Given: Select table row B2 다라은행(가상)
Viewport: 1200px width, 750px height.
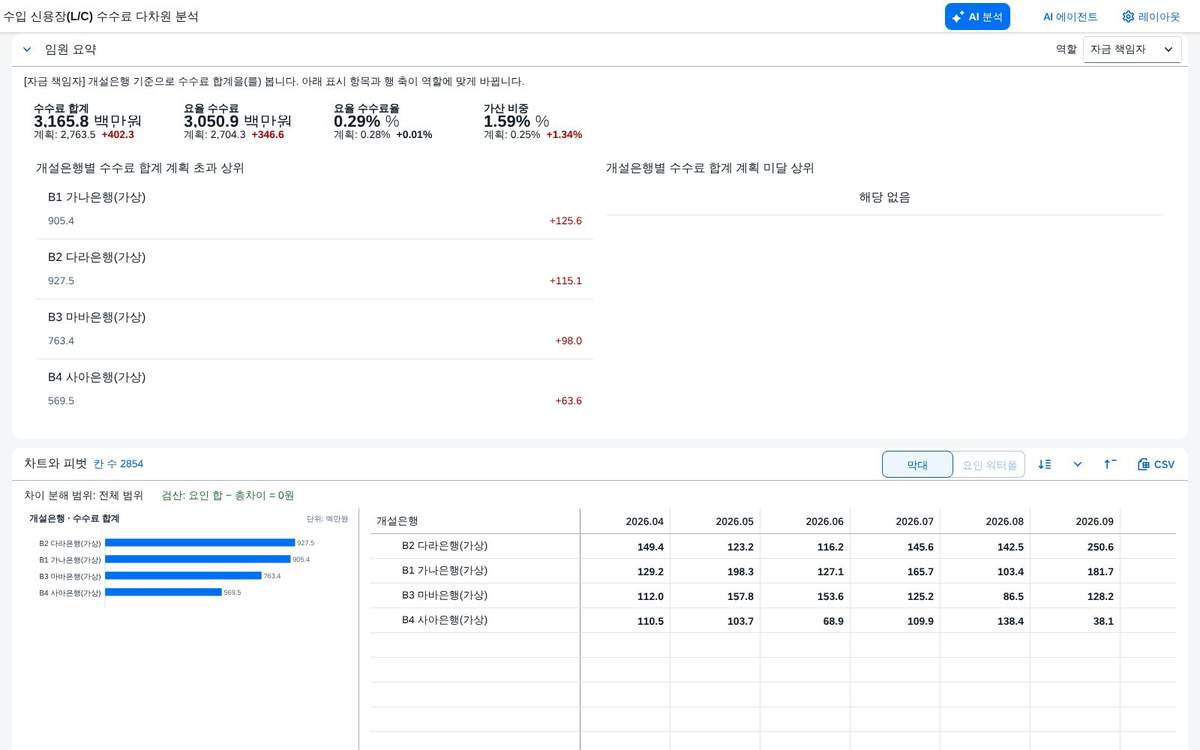Looking at the screenshot, I should [x=772, y=546].
